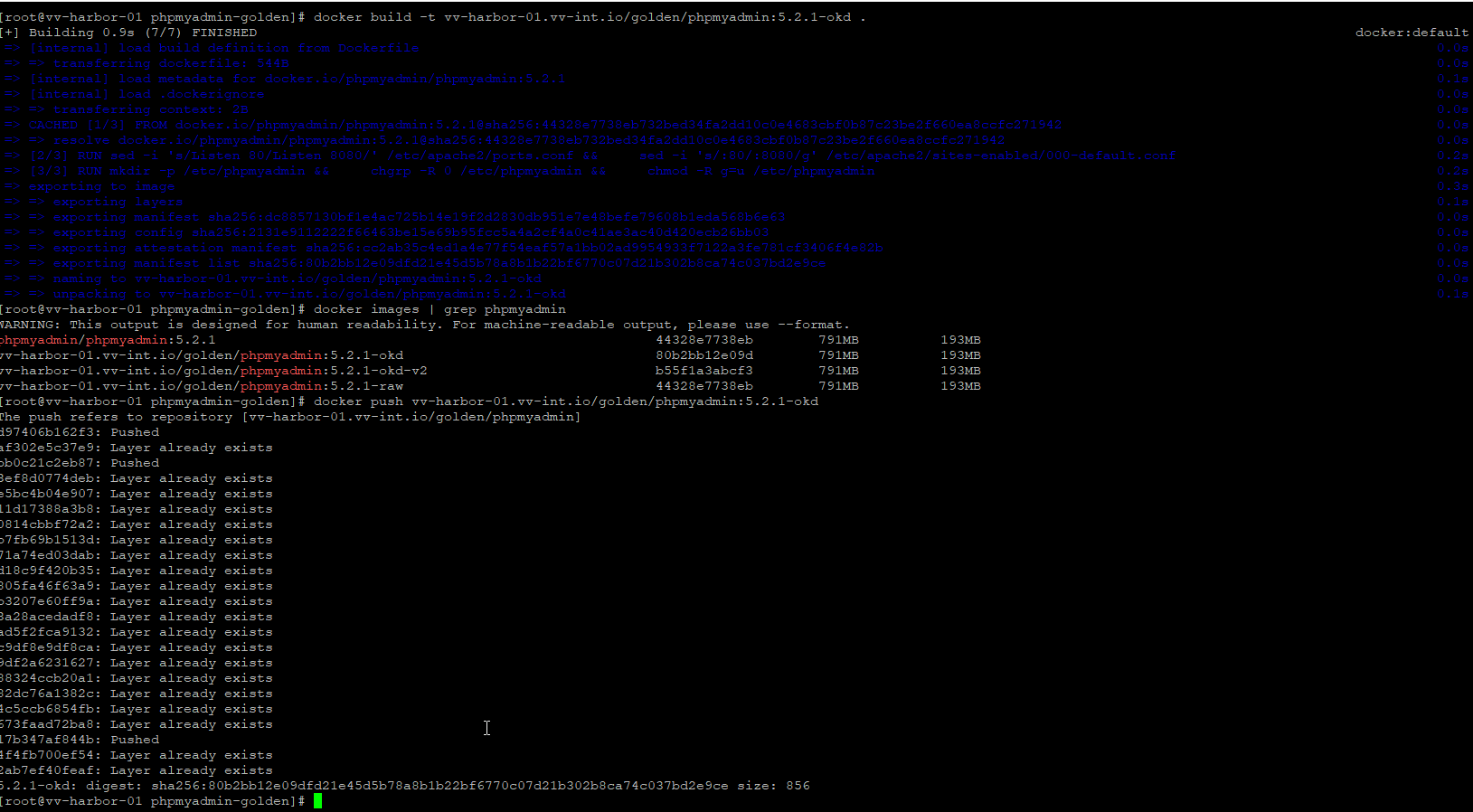
Task: Click the d97406b162f3 Pushed layer line
Action: click(80, 432)
